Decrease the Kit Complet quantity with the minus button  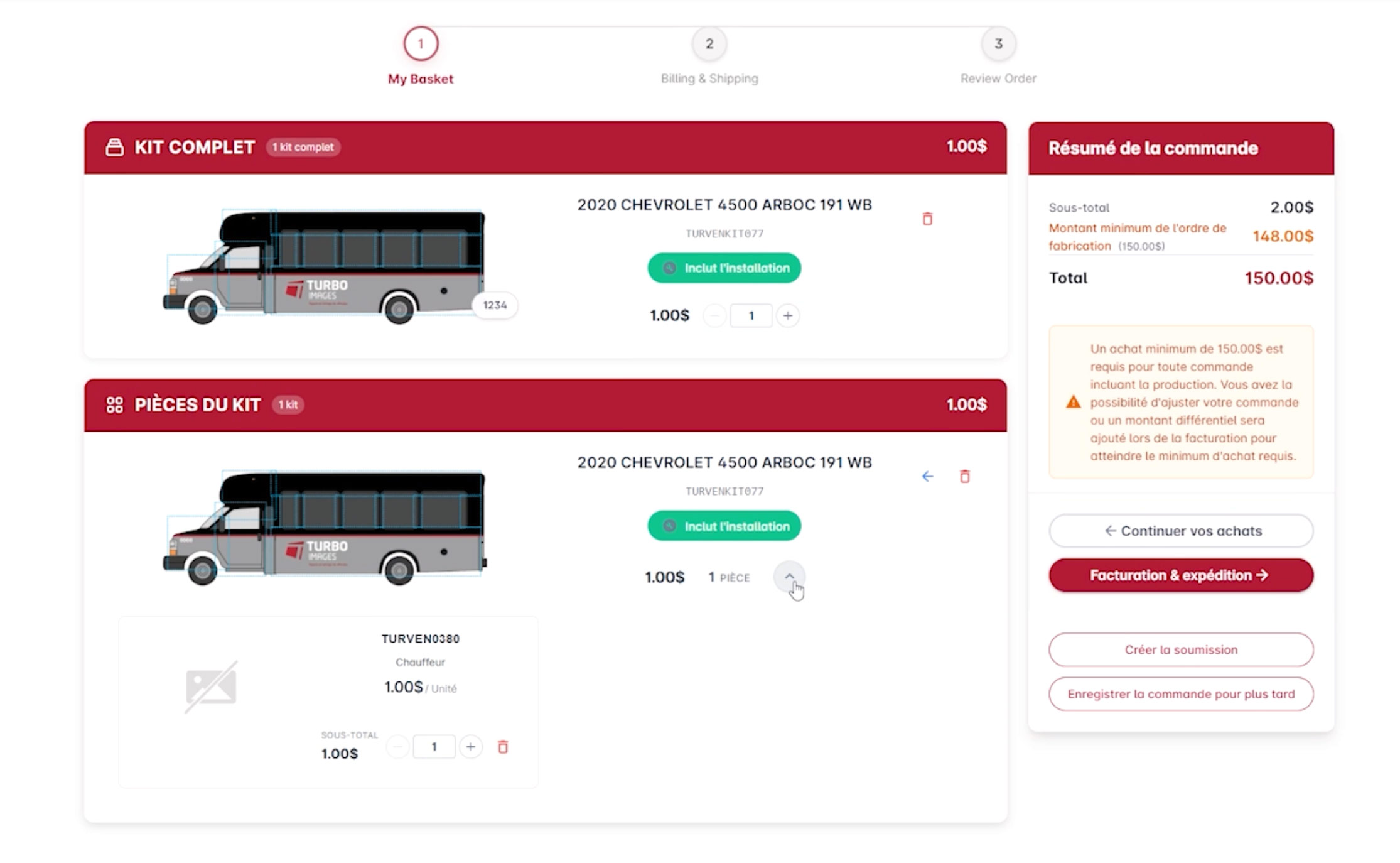[714, 315]
